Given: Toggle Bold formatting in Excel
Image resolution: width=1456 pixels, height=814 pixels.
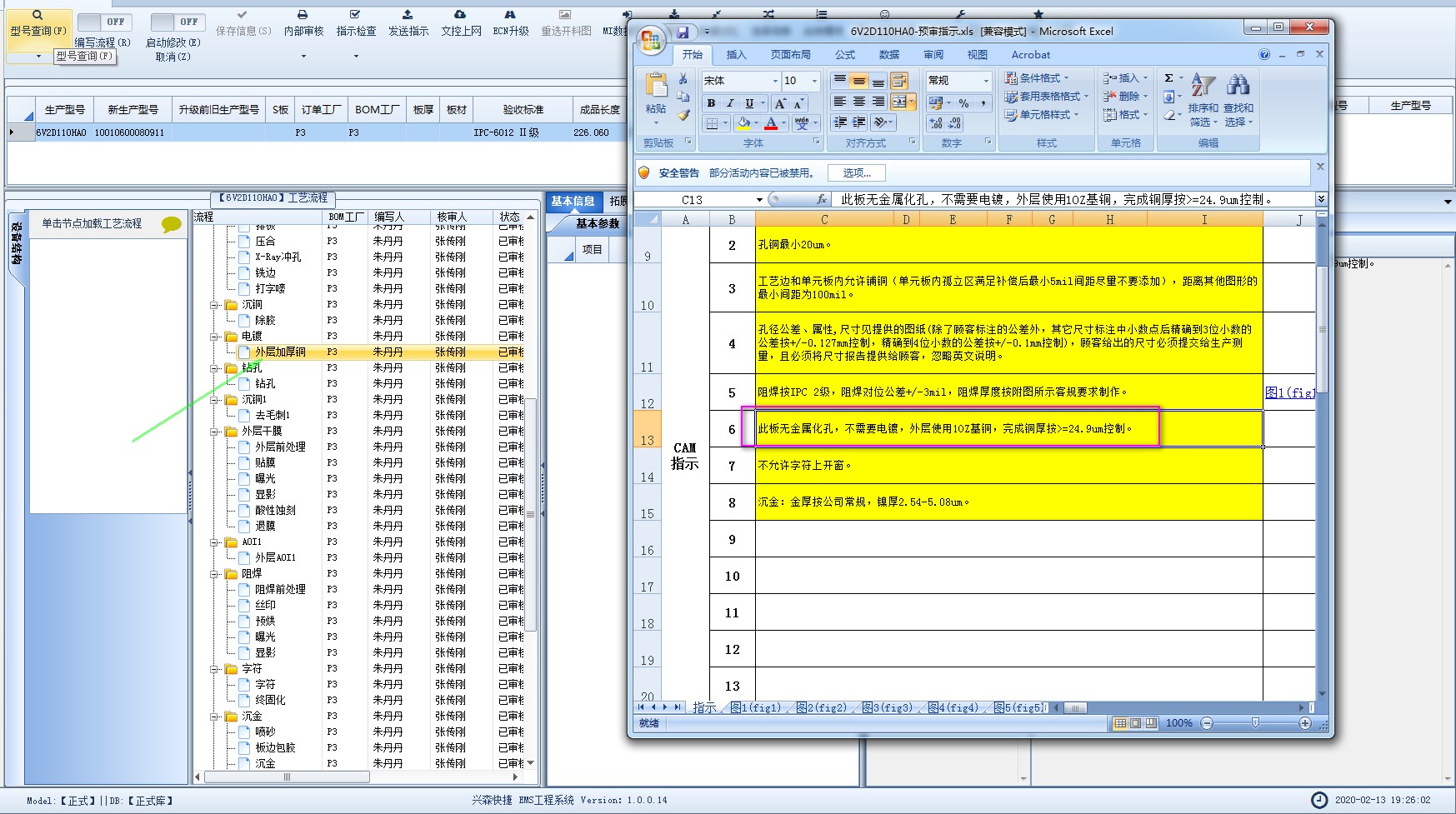Looking at the screenshot, I should 711,103.
